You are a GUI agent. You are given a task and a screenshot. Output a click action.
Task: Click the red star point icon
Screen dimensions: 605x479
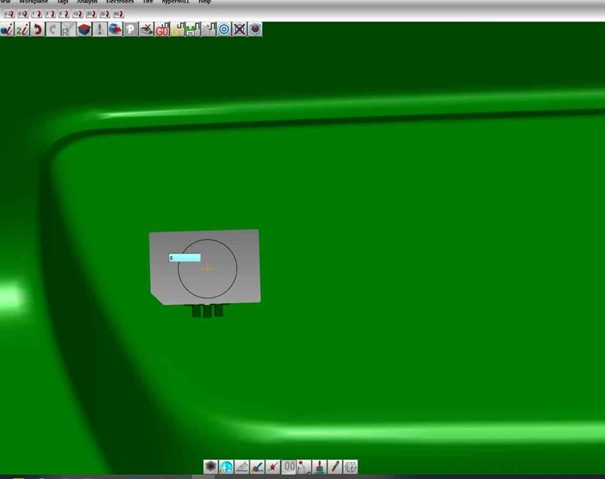[x=273, y=467]
